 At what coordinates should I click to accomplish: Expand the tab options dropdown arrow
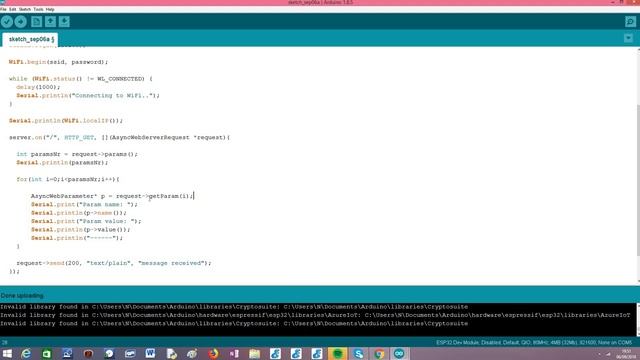point(628,38)
